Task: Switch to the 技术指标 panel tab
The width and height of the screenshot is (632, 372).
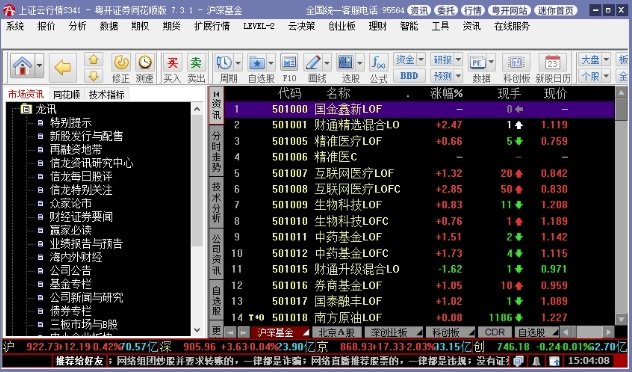Action: (107, 95)
